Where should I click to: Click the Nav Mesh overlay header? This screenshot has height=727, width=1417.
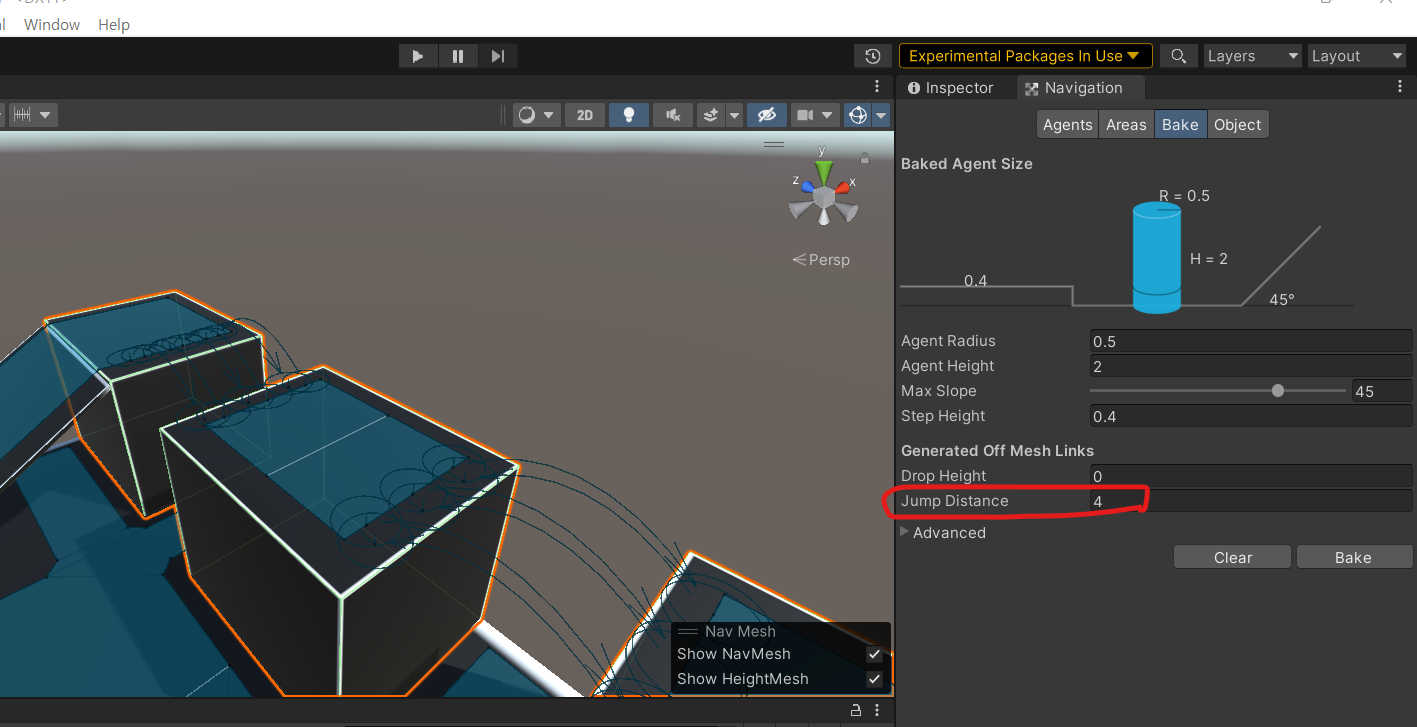point(780,631)
